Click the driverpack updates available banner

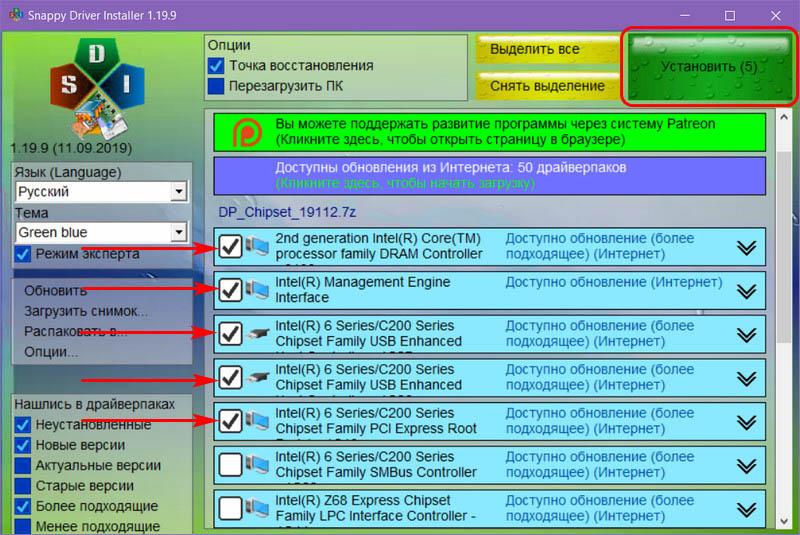pos(490,175)
